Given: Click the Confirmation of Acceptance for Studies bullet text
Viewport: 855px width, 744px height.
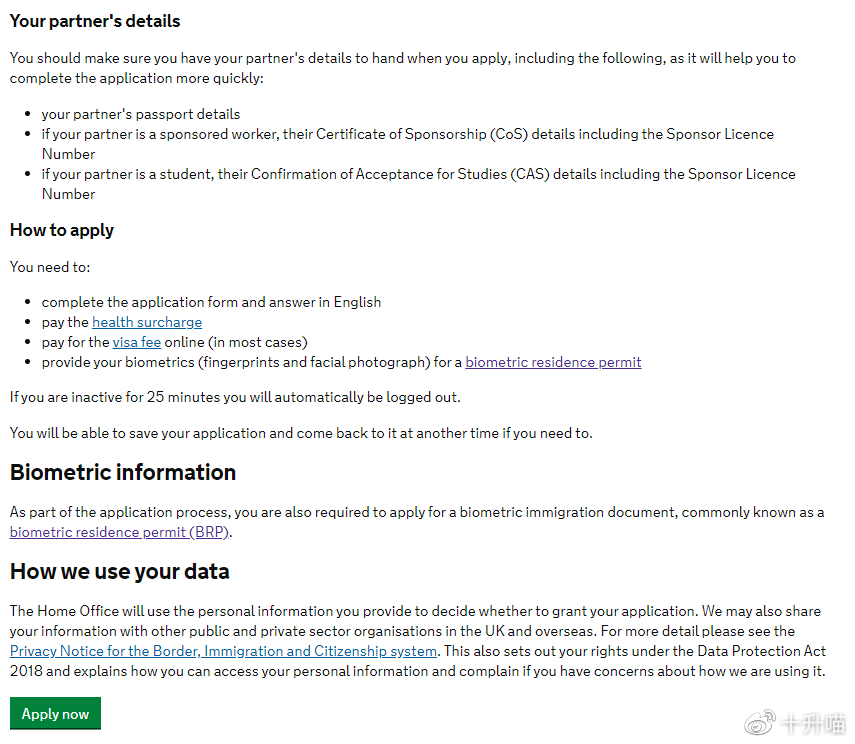Looking at the screenshot, I should click(x=418, y=174).
